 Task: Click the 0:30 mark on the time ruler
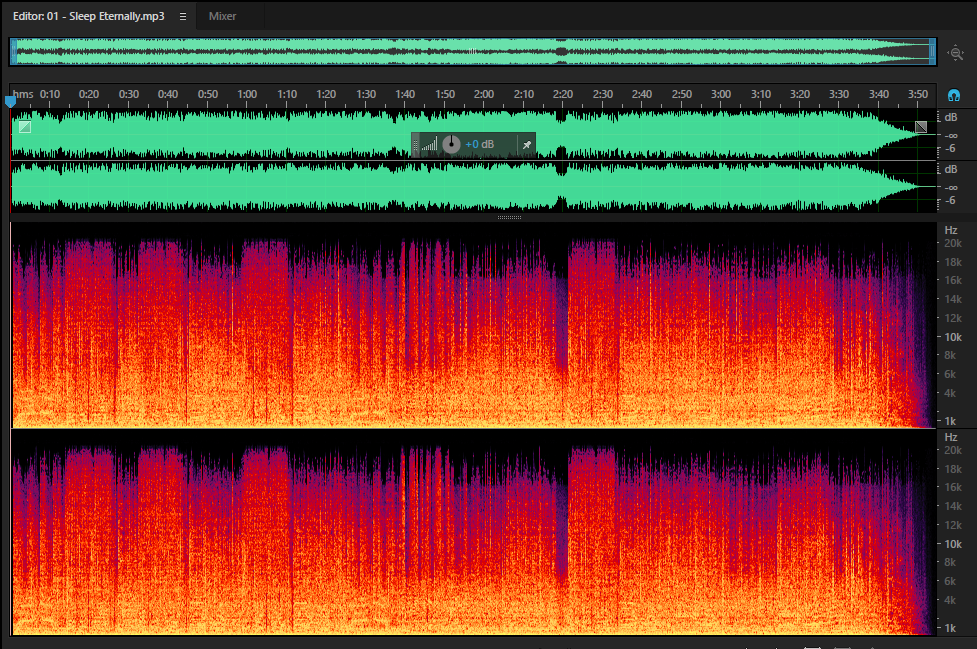pyautogui.click(x=129, y=94)
